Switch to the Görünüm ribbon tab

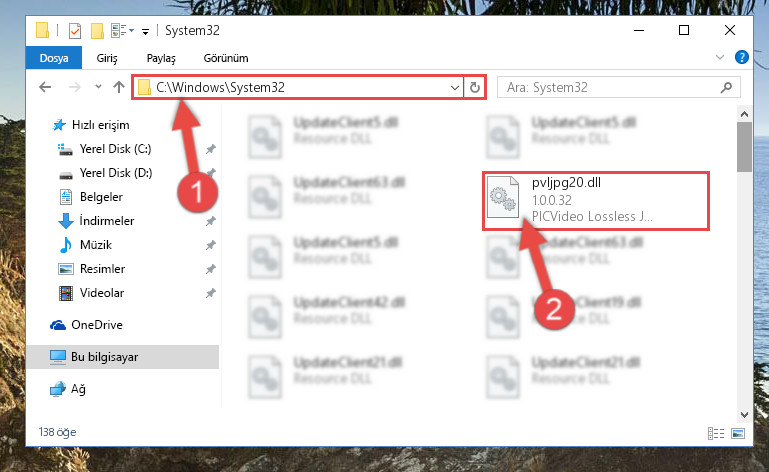[x=226, y=58]
